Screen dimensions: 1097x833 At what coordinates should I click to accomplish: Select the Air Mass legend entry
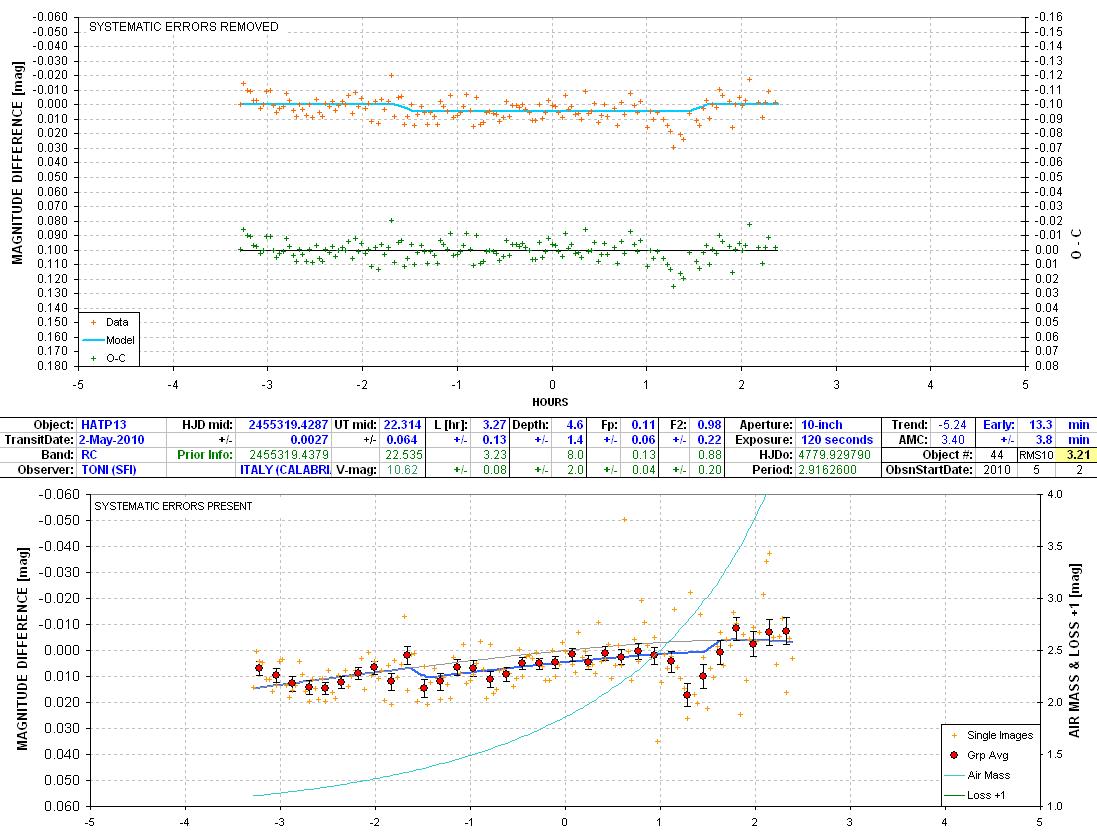(977, 775)
